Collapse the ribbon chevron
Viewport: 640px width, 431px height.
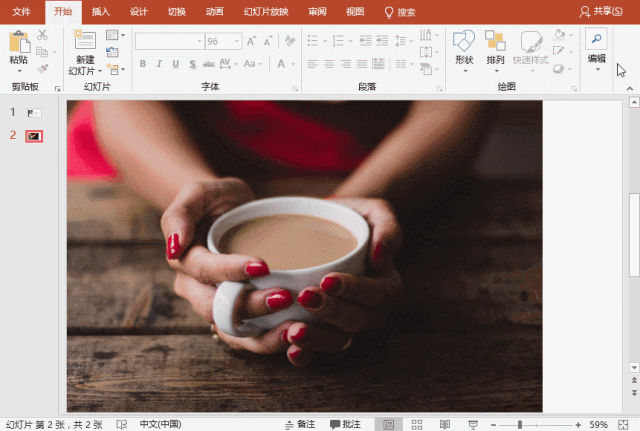point(630,88)
